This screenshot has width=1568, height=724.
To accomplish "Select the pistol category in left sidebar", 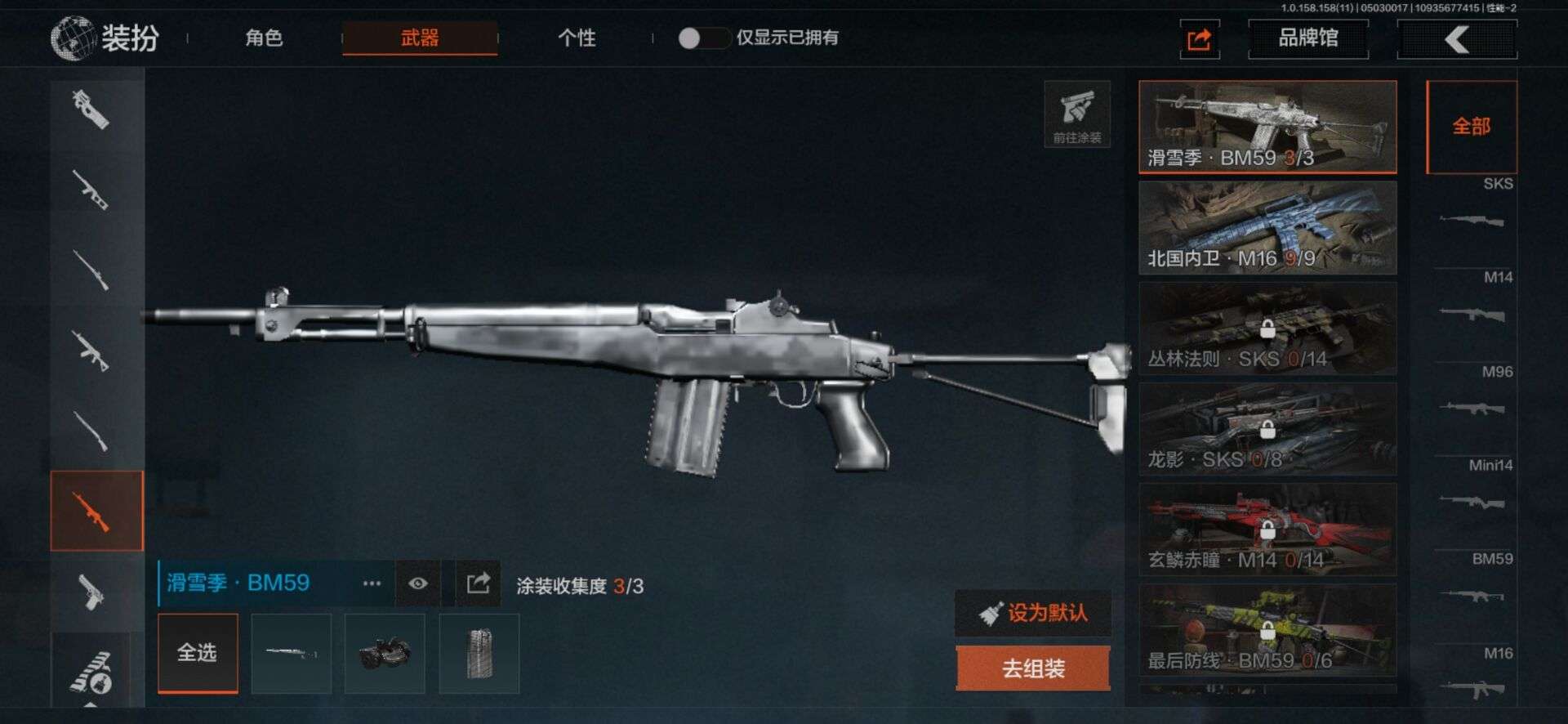I will [92, 591].
